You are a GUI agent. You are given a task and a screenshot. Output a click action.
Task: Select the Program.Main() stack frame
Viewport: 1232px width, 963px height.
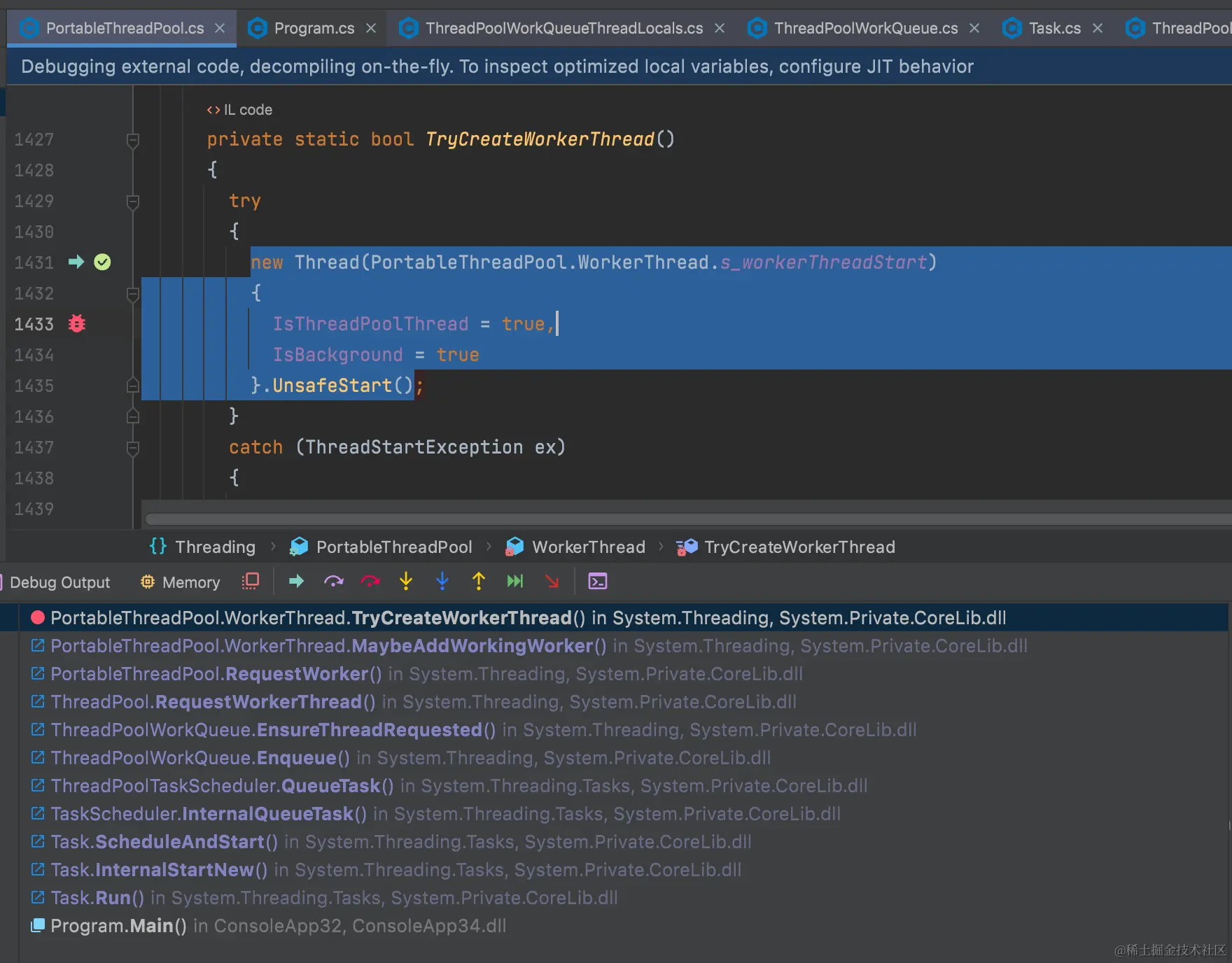118,925
